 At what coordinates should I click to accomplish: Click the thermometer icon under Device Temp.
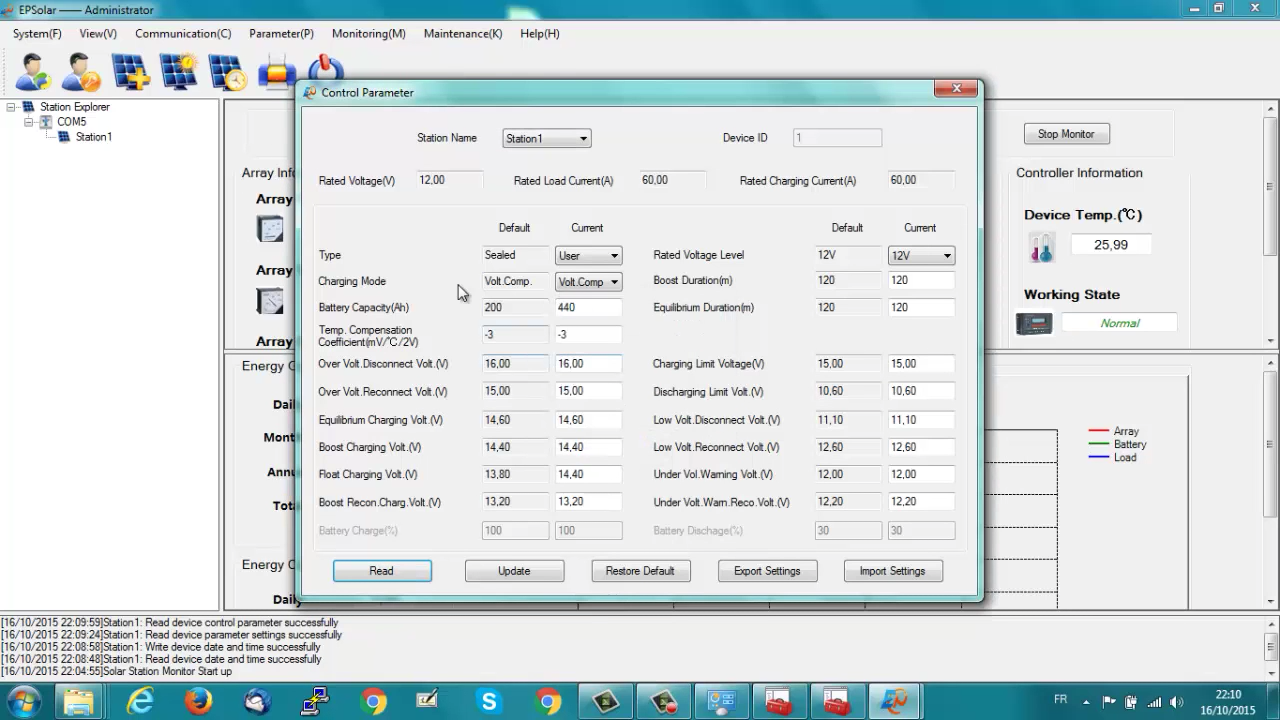point(1042,247)
